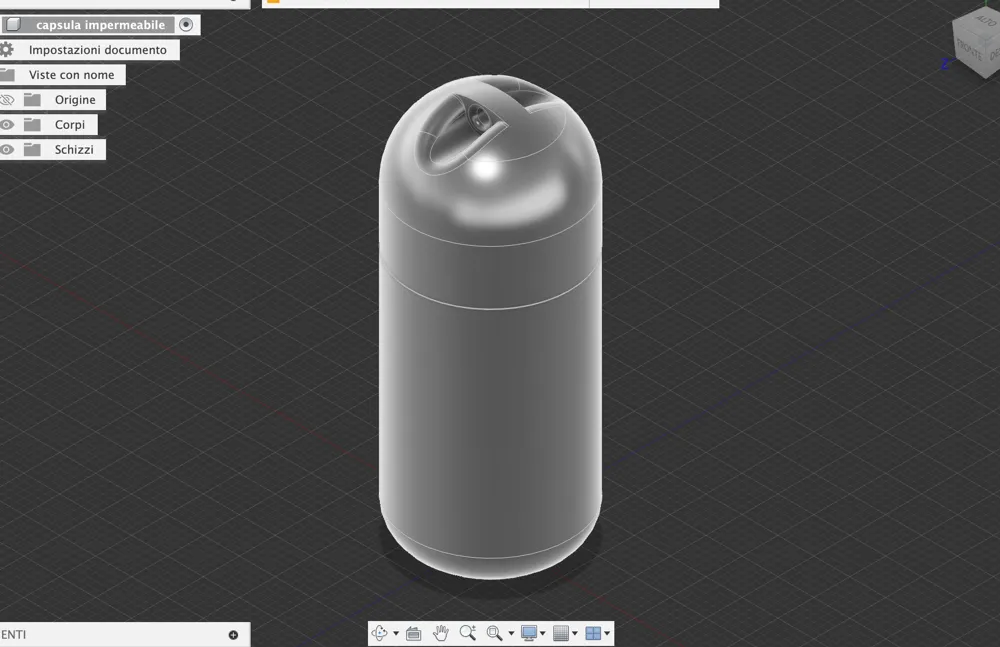The height and width of the screenshot is (647, 1000).
Task: Open Impostazioni documento
Action: (98, 50)
